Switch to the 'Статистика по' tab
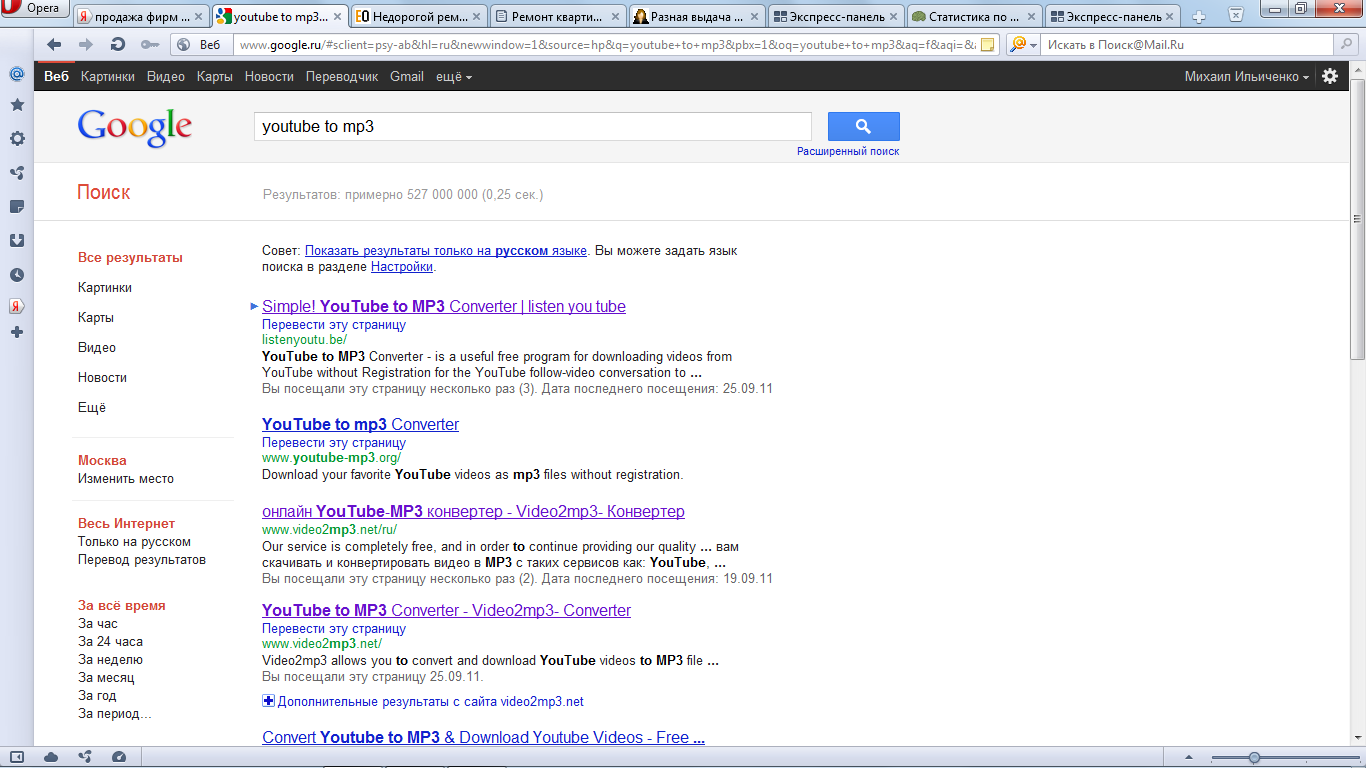This screenshot has width=1366, height=768. (x=976, y=17)
